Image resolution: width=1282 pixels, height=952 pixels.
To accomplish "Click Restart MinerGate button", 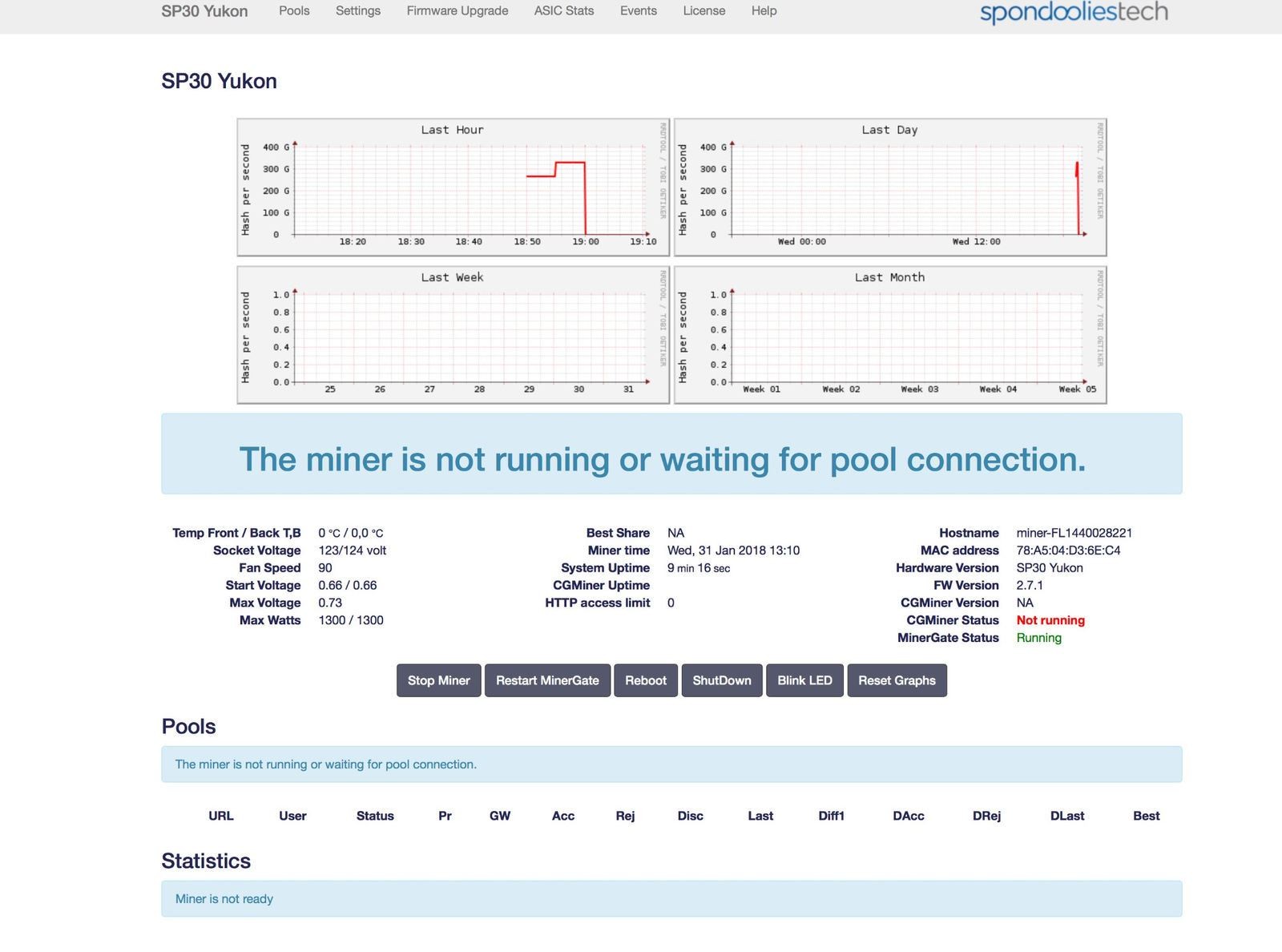I will point(547,680).
